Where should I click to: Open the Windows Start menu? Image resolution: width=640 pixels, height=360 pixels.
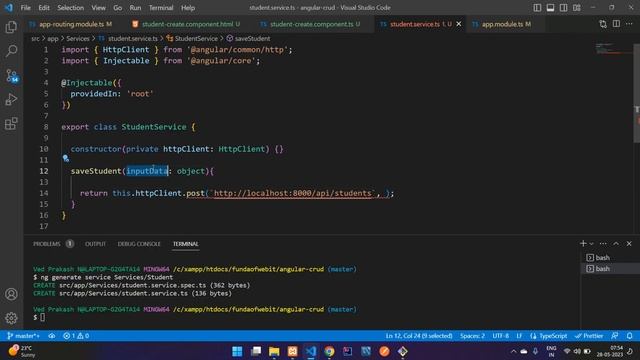click(x=237, y=351)
